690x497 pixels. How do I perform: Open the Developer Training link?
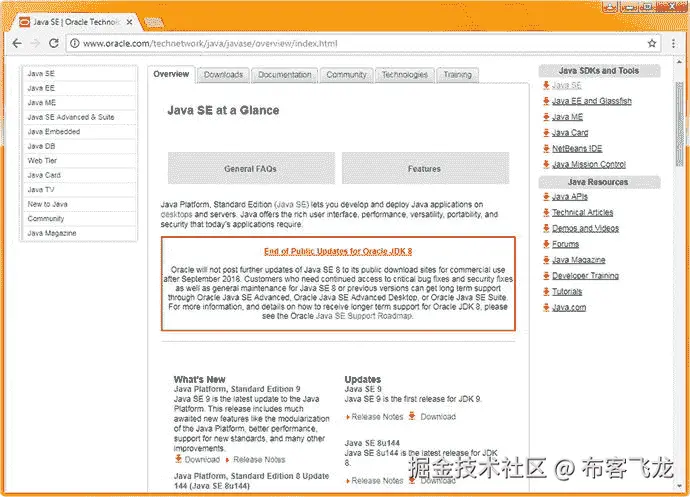pos(585,276)
